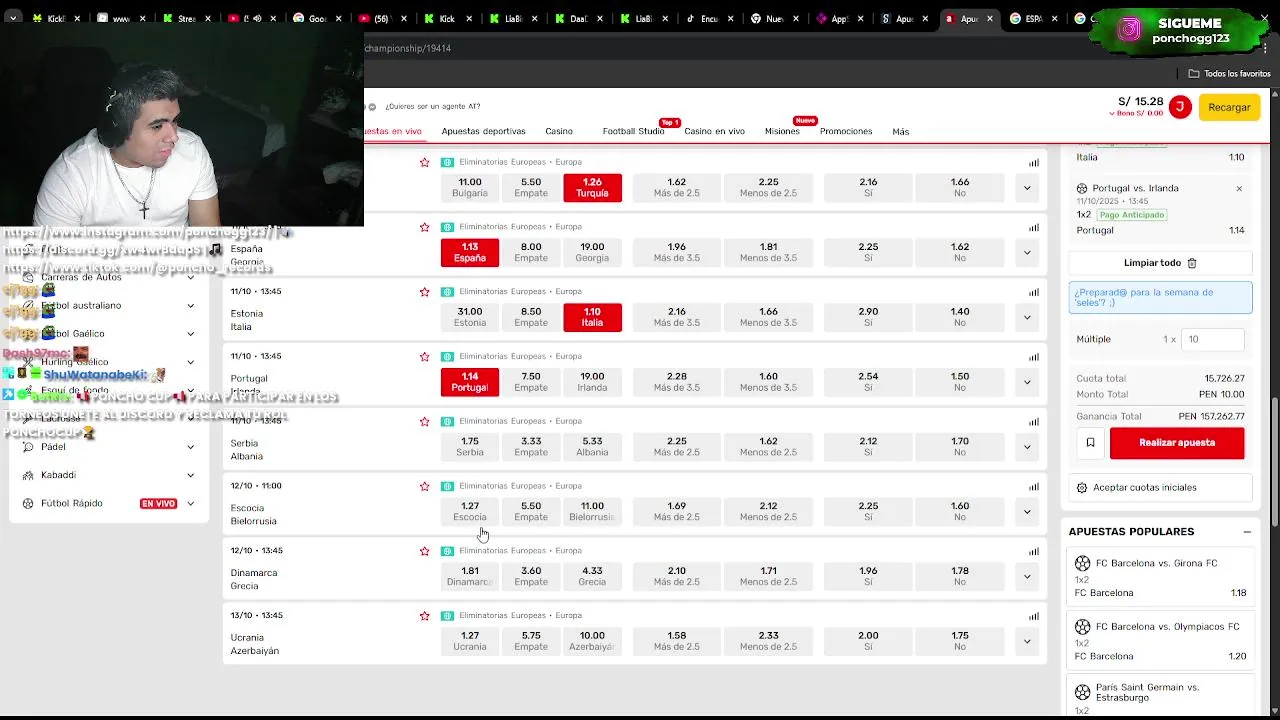Image resolution: width=1280 pixels, height=720 pixels.
Task: Favorite the Portugal vs Irlanda match star
Action: (x=424, y=357)
